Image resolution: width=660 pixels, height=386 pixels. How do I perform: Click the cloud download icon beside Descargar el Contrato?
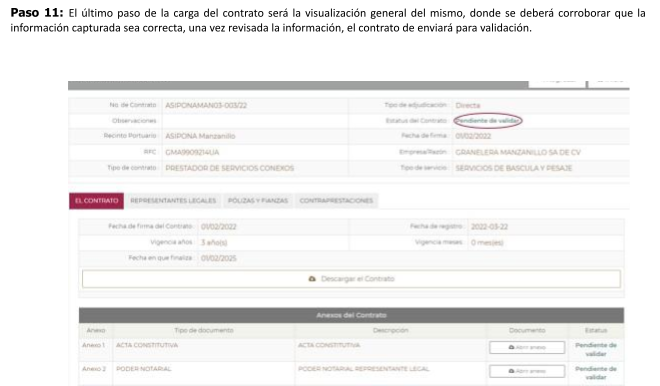tap(312, 279)
